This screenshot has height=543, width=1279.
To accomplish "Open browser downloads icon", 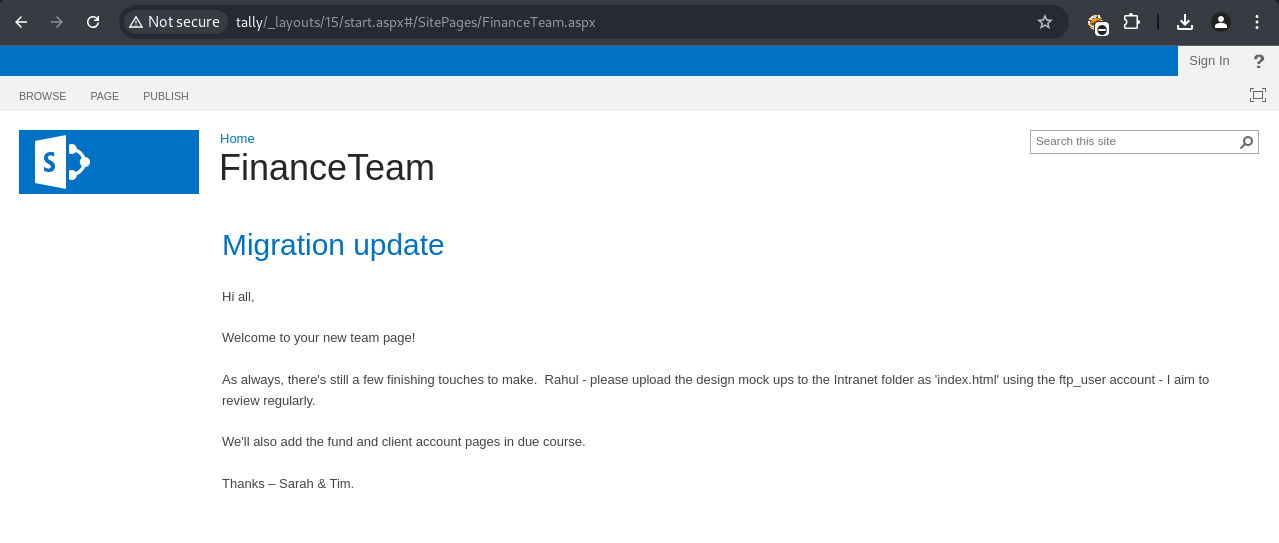I will click(x=1185, y=22).
